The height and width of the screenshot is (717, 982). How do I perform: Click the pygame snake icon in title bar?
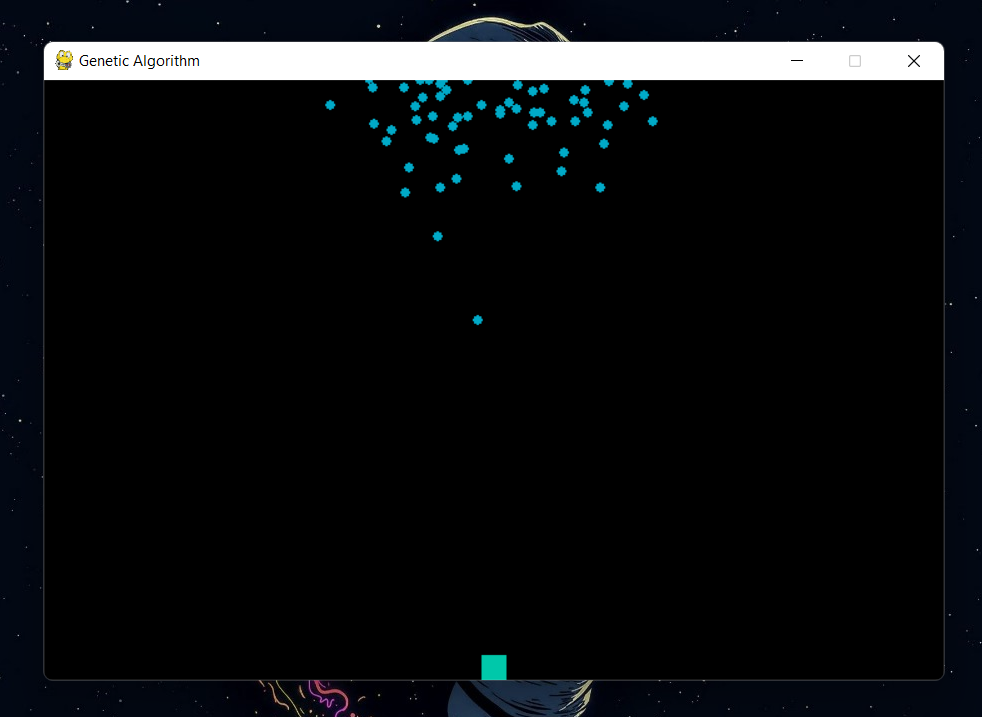click(x=64, y=61)
